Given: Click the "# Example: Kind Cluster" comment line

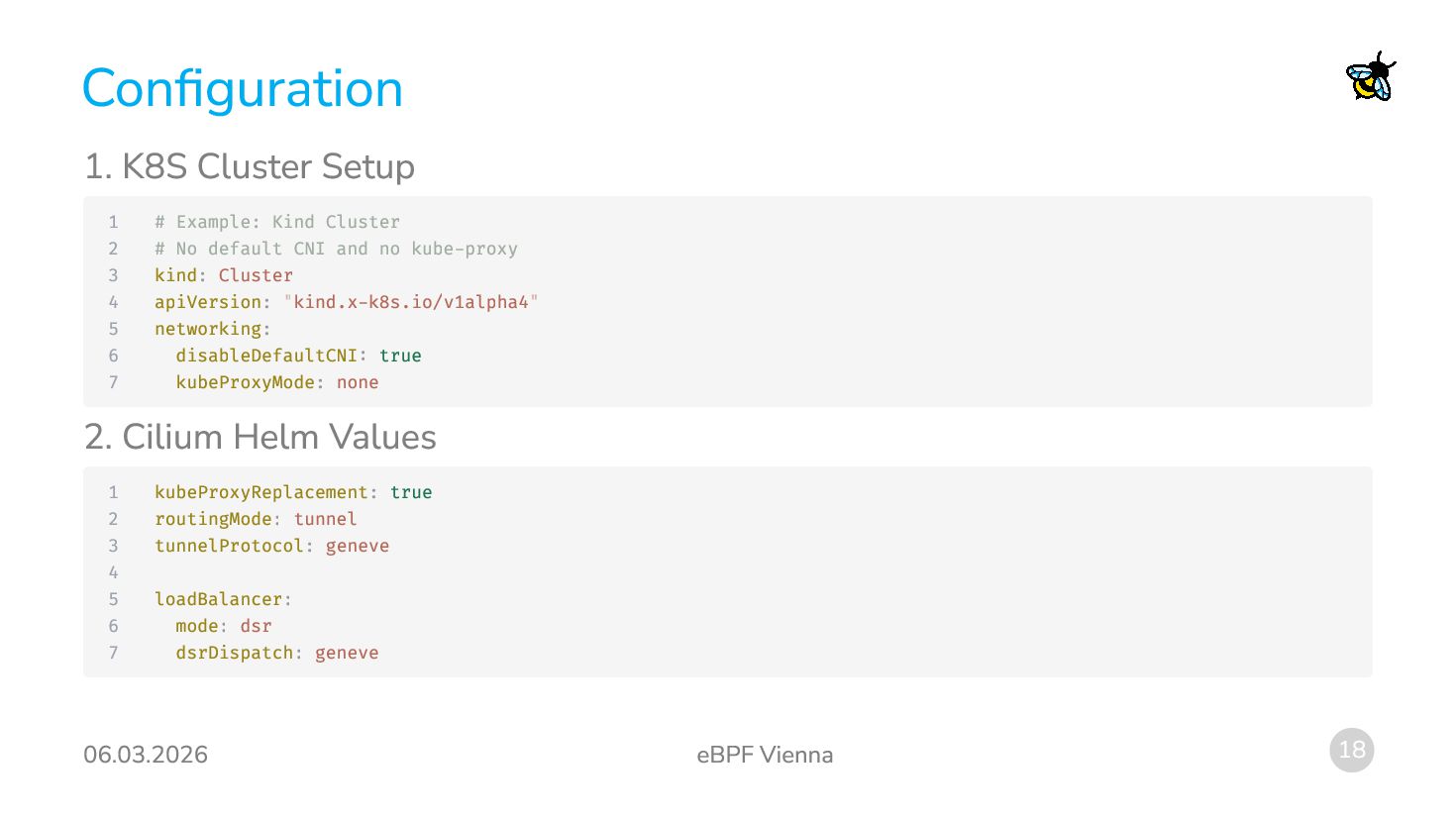Looking at the screenshot, I should tap(277, 222).
